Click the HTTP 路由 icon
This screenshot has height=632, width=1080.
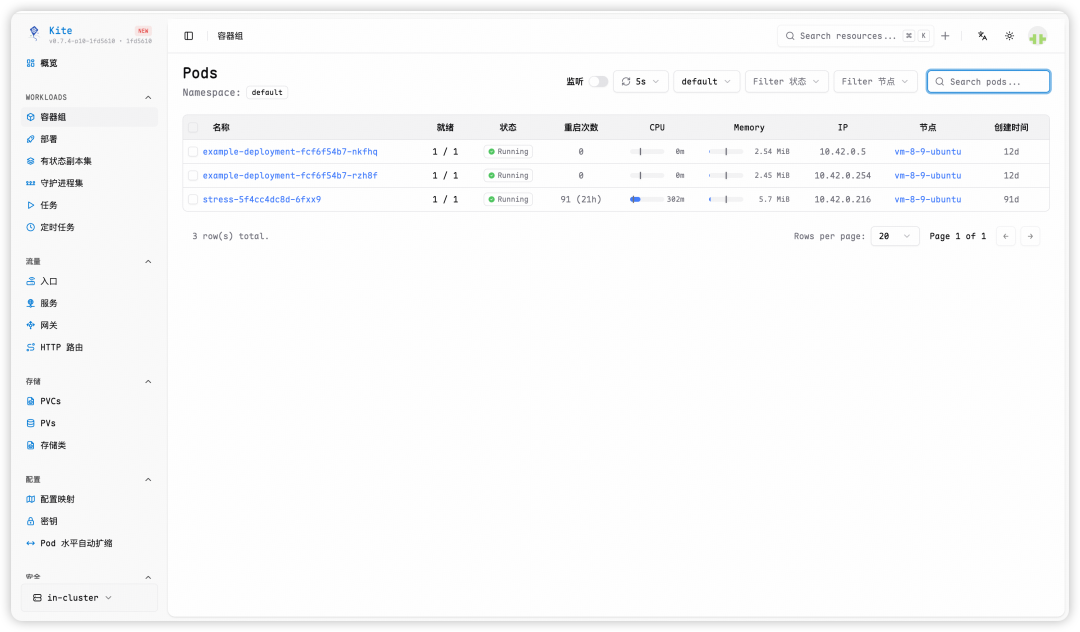point(30,347)
